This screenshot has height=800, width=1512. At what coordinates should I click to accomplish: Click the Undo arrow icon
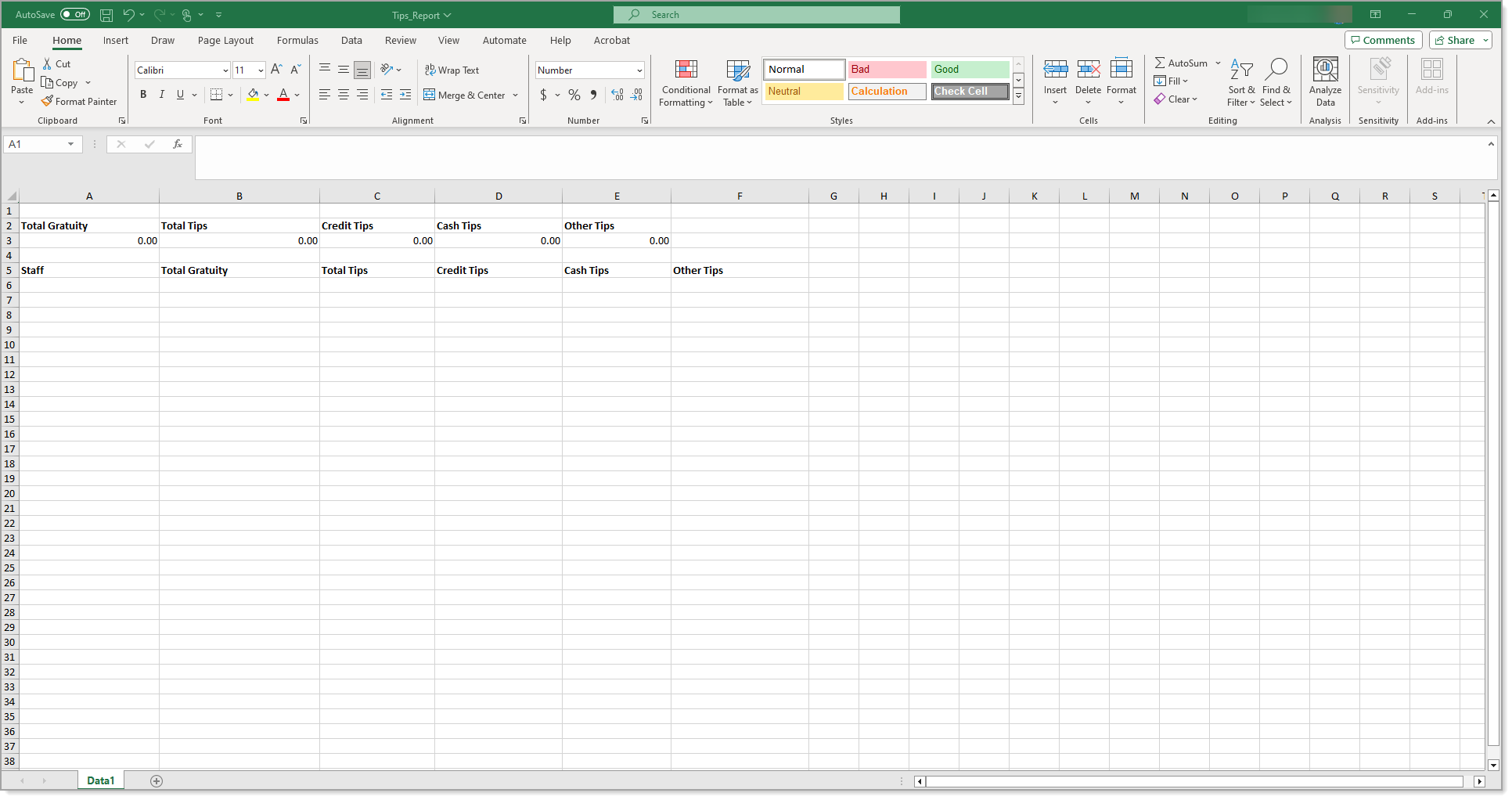[x=128, y=15]
